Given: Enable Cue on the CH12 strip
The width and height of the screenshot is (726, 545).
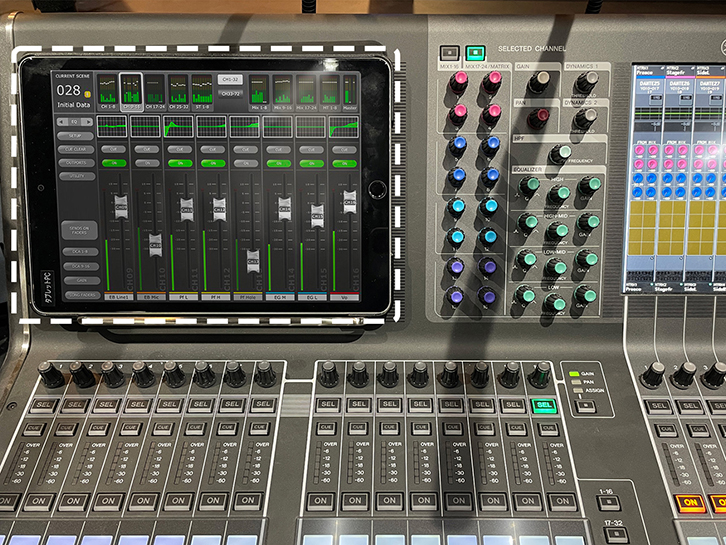Looking at the screenshot, I should pos(212,148).
